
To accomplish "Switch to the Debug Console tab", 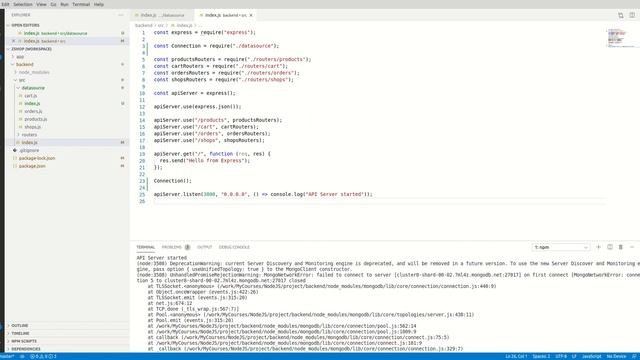I will (x=234, y=247).
